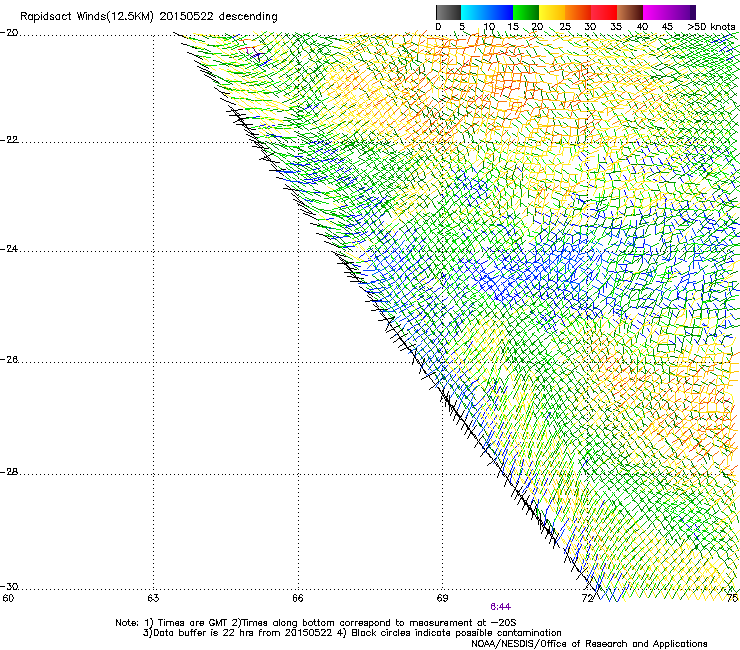Click the -22 latitude axis label
This screenshot has height=650, width=740.
click(x=9, y=140)
